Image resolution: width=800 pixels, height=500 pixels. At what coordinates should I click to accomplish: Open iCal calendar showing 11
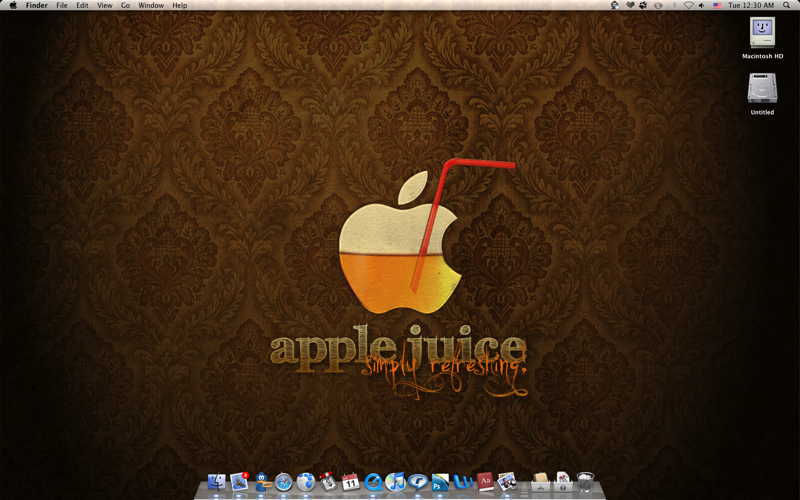pos(351,482)
